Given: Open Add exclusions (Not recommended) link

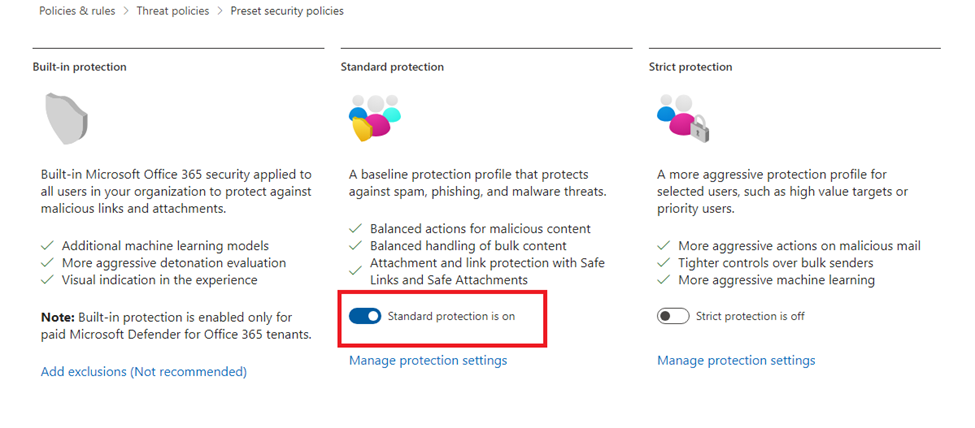Looking at the screenshot, I should pos(144,372).
